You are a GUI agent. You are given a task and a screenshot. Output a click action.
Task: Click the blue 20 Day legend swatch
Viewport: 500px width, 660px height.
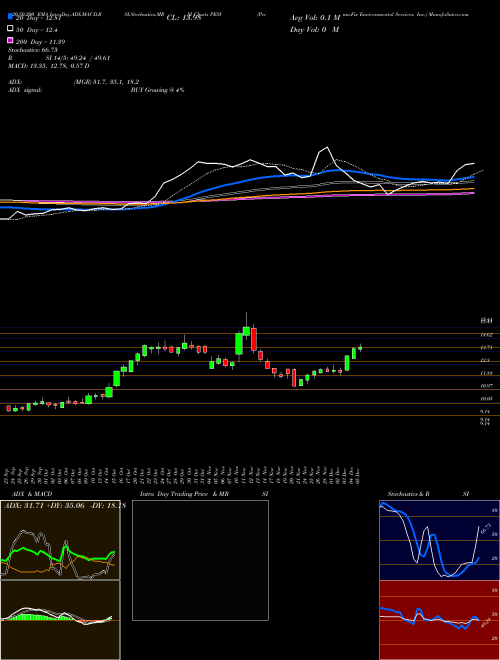point(11,17)
